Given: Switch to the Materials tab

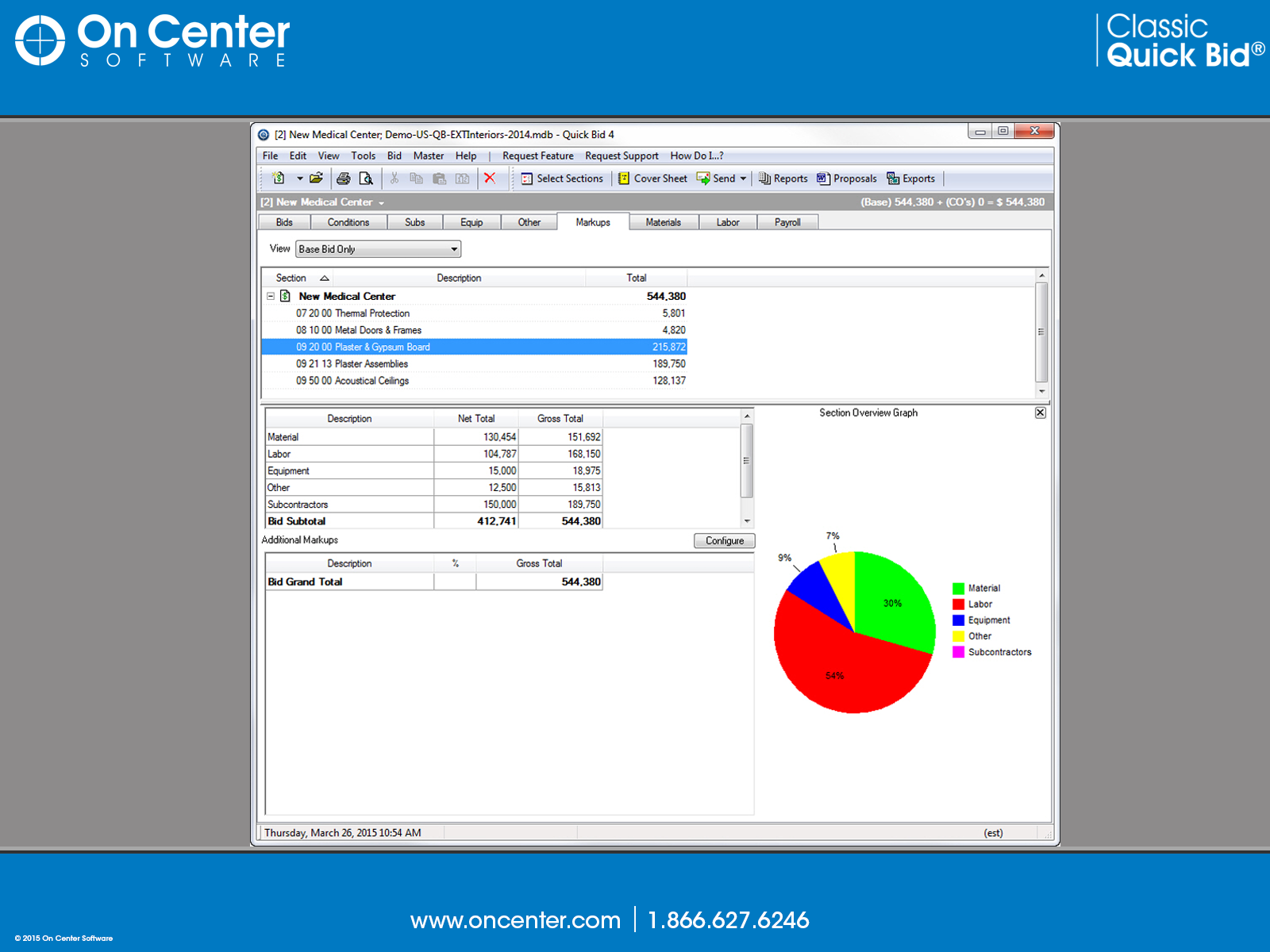Looking at the screenshot, I should click(x=664, y=222).
